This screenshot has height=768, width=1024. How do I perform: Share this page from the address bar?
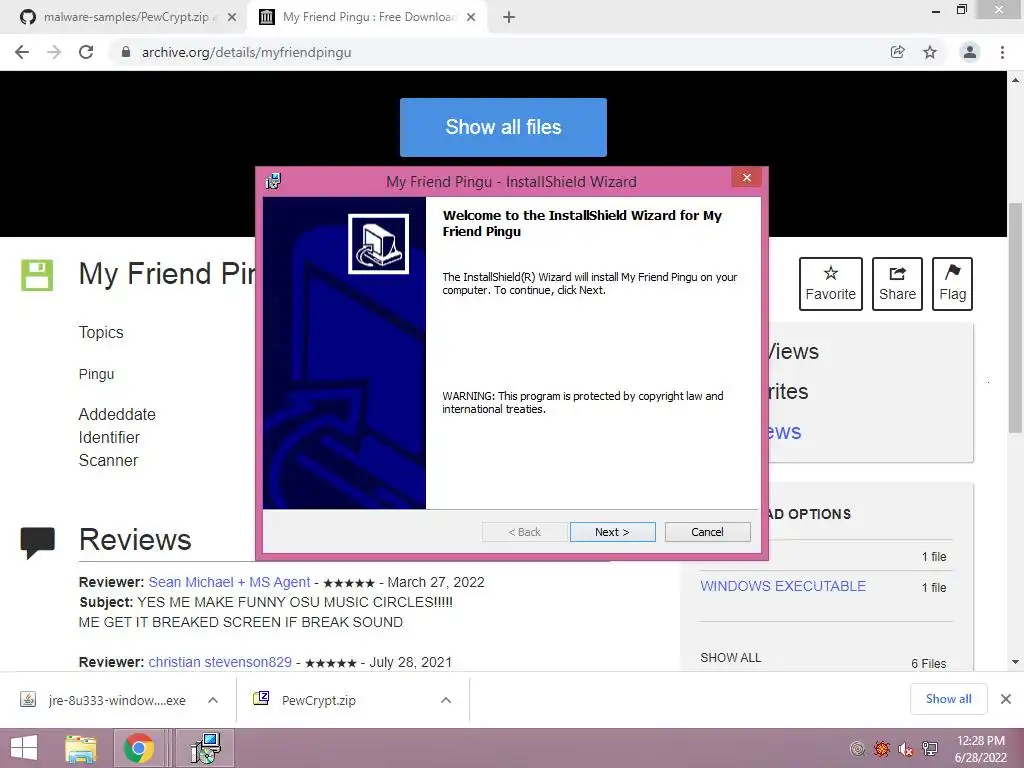[x=898, y=52]
